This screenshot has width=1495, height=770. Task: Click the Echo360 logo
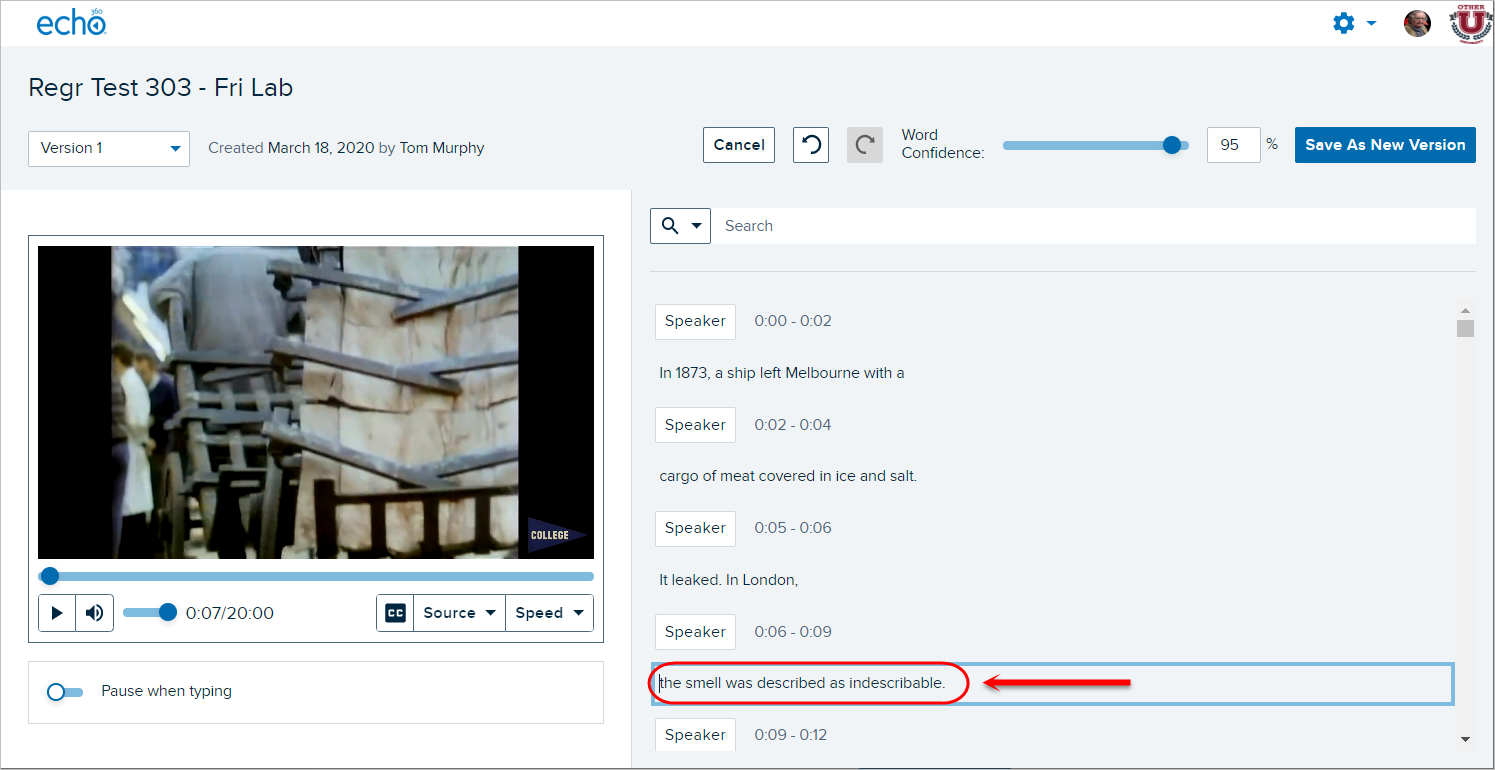(71, 23)
